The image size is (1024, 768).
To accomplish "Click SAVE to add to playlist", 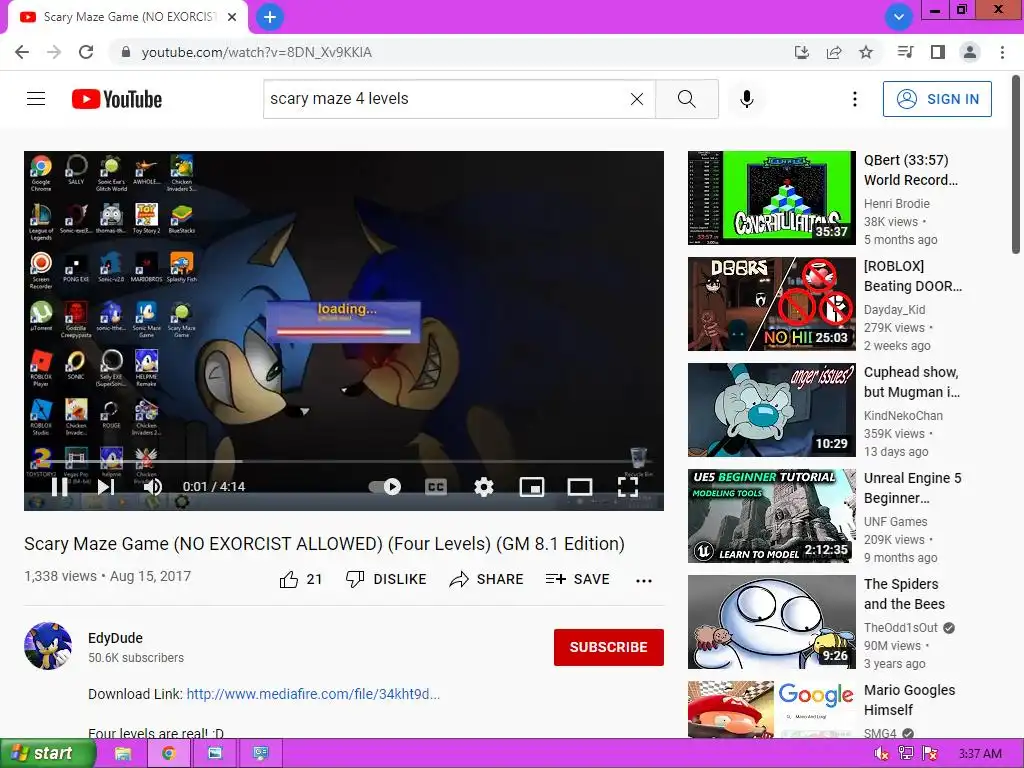I will 578,579.
